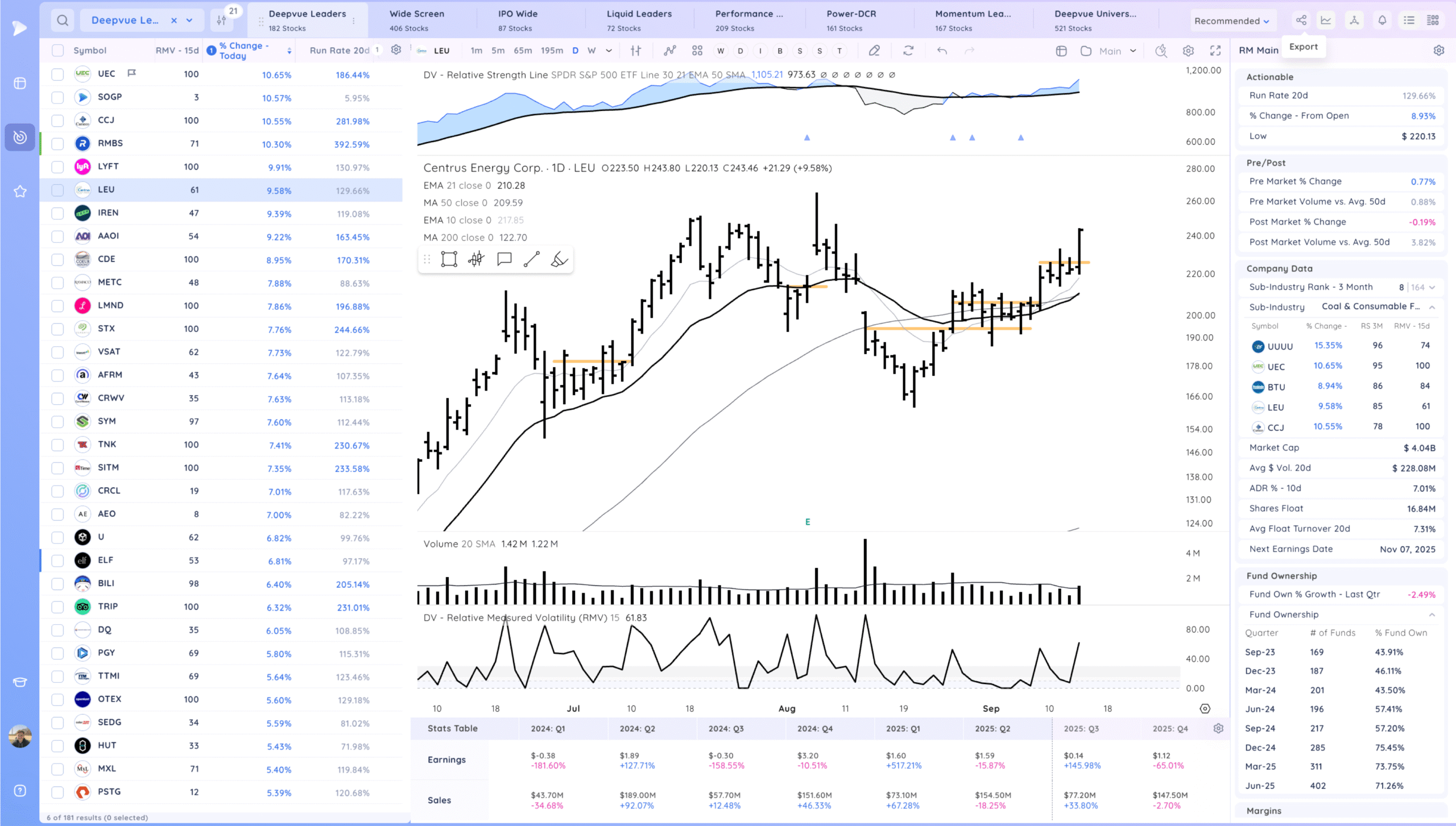Image resolution: width=1456 pixels, height=826 pixels.
Task: Expand more timeframes dropdown arrow
Action: point(609,51)
